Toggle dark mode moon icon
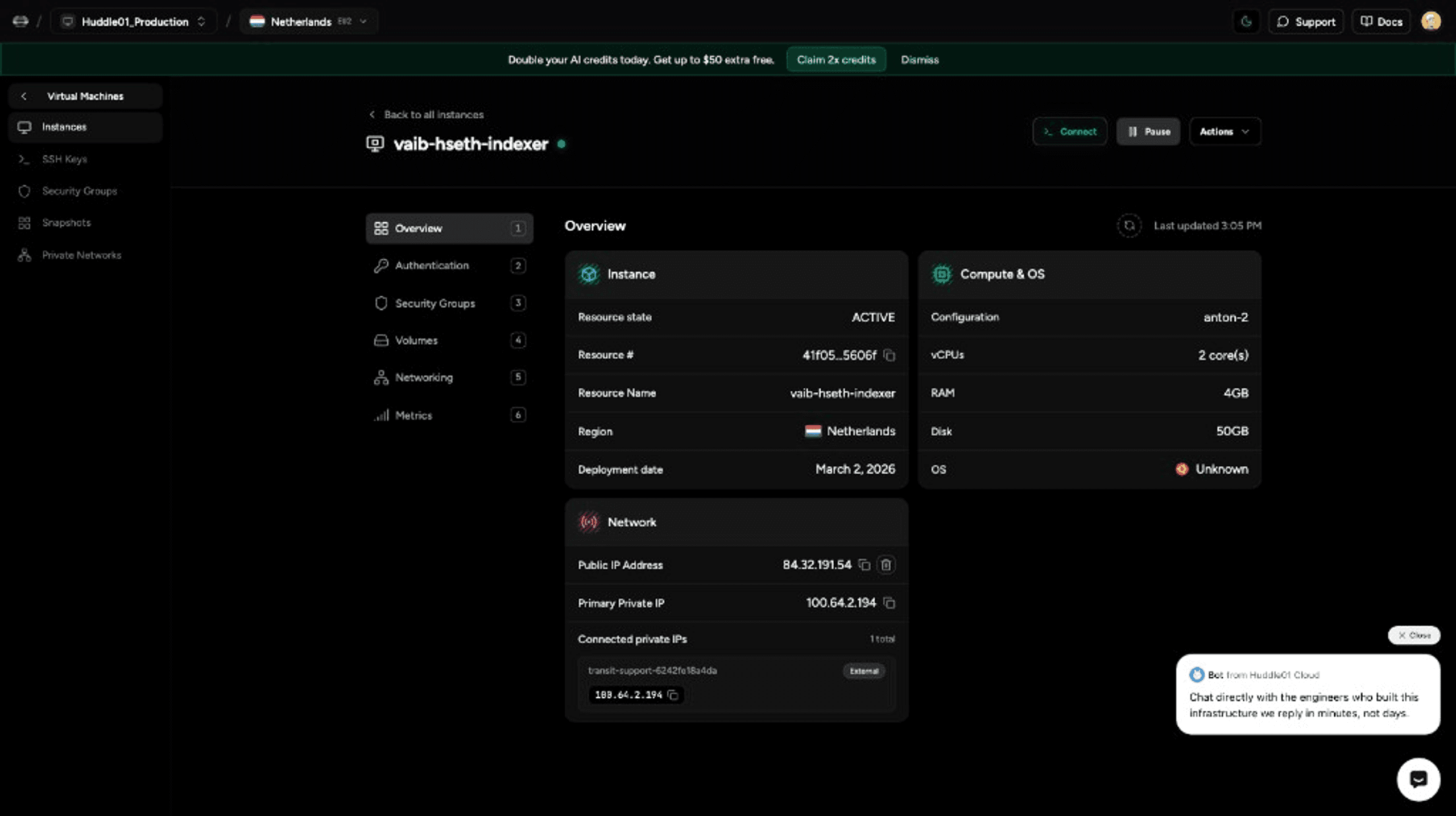This screenshot has height=816, width=1456. [1246, 22]
